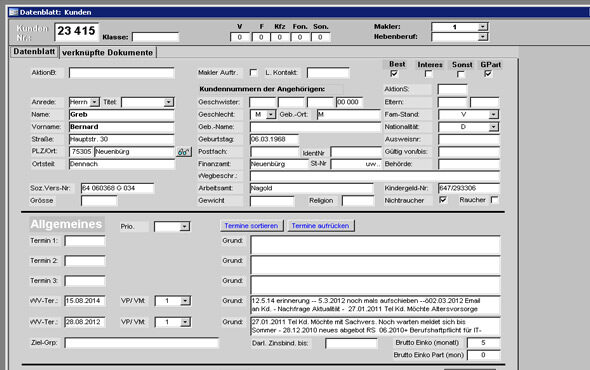
Task: Open the Nebenberuf dropdown
Action: pos(483,37)
